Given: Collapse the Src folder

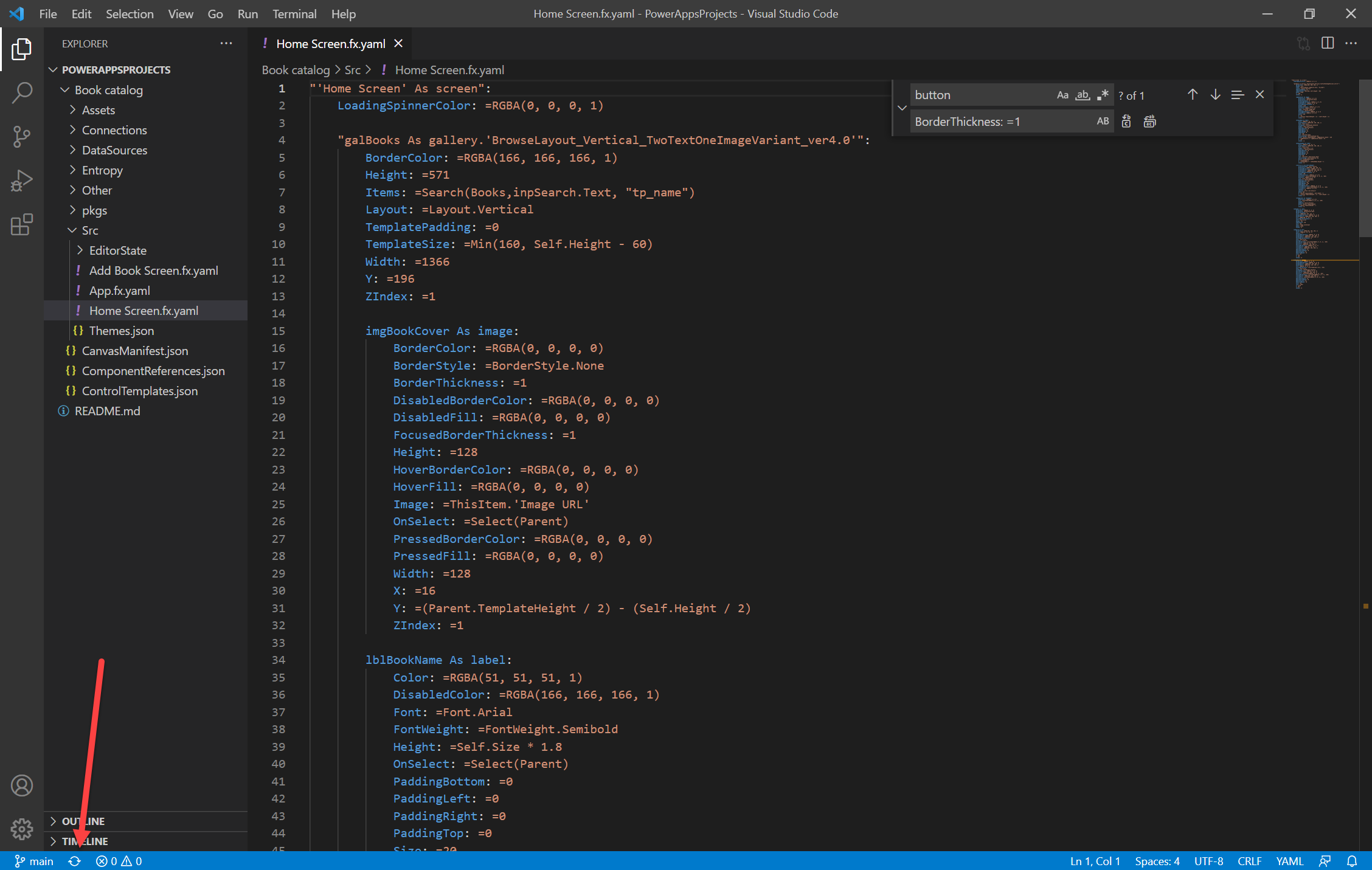Looking at the screenshot, I should (x=90, y=230).
